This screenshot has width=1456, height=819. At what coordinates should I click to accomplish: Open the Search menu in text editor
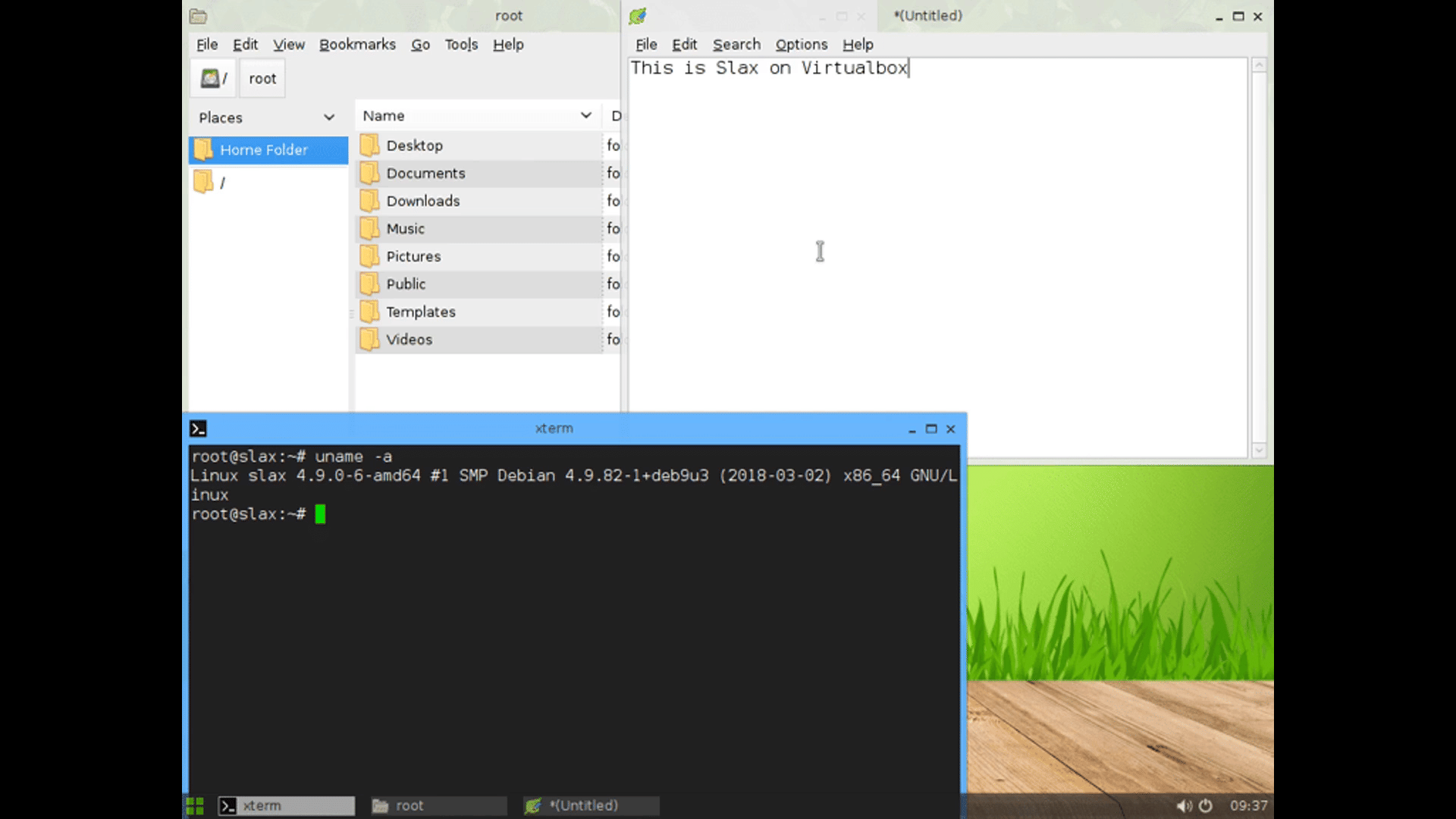[x=736, y=45]
